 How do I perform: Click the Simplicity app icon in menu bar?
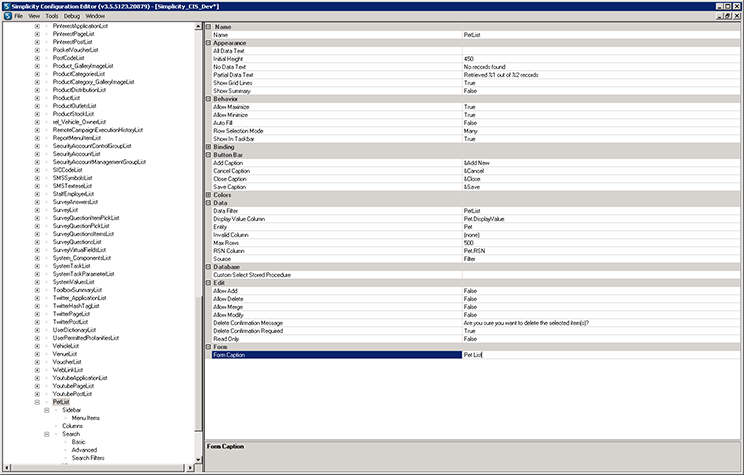coord(8,16)
